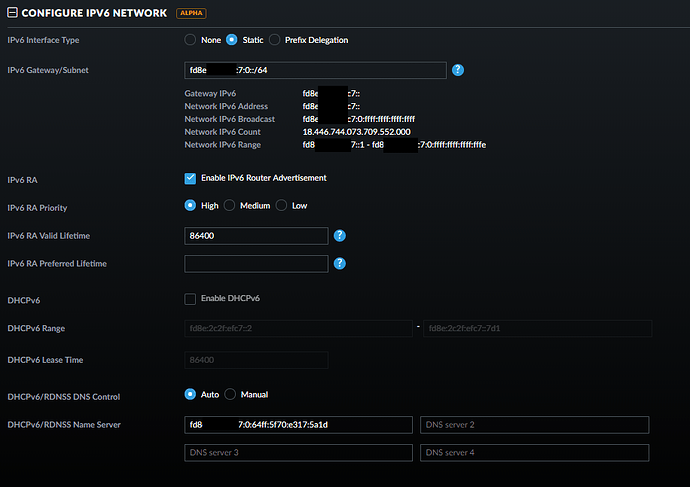
Task: Select Auto for DHCPv6/RDNSS DNS Control
Action: coord(191,395)
